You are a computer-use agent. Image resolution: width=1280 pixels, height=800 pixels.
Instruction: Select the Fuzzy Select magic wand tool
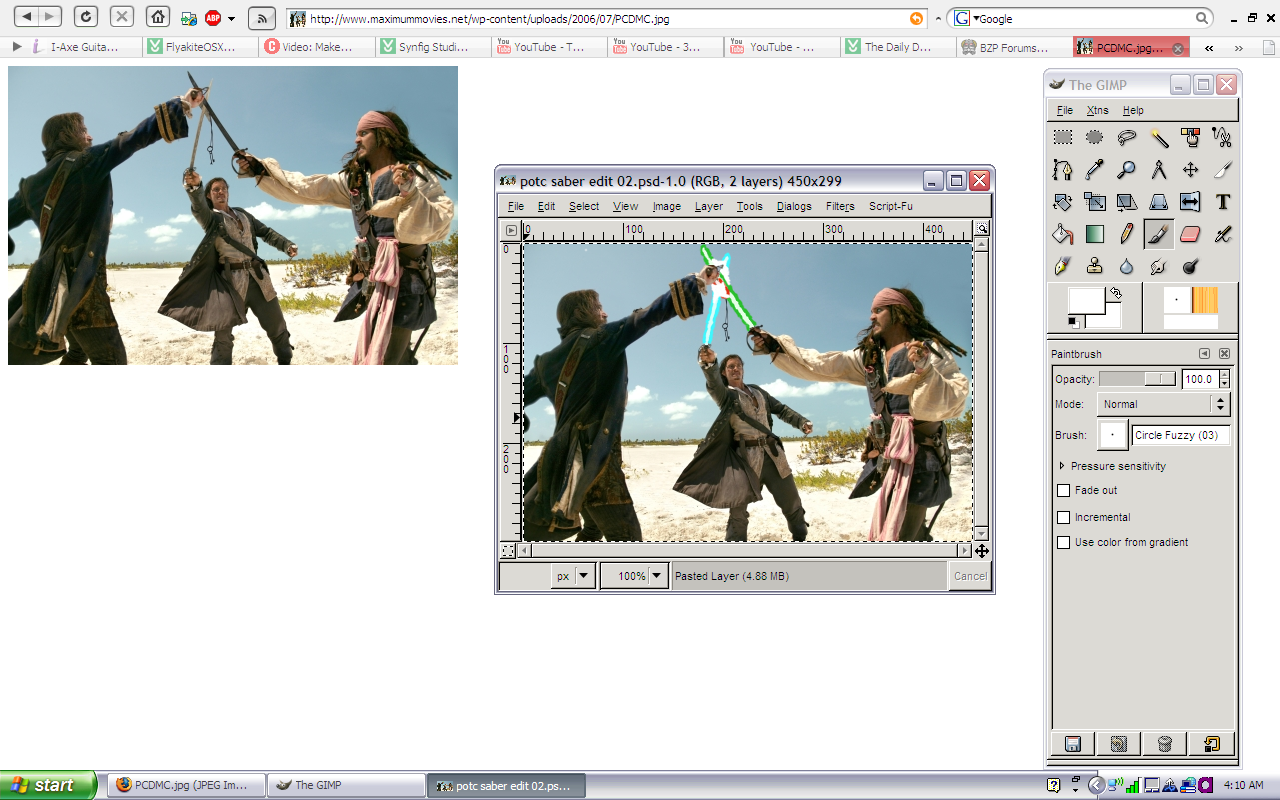tap(1158, 138)
